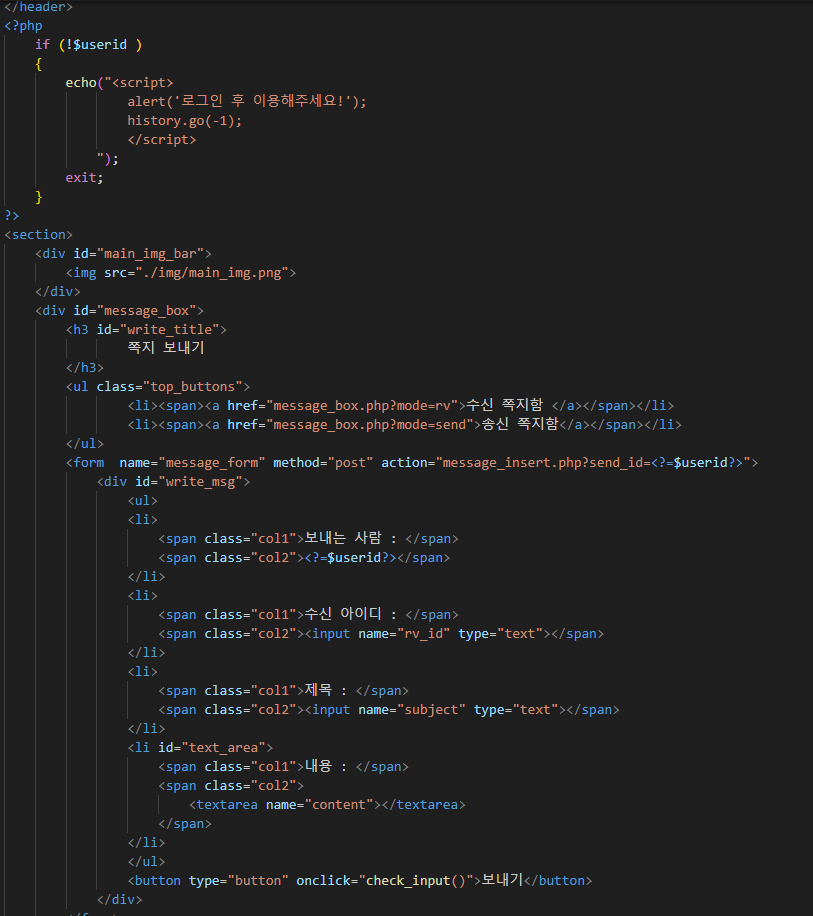Click the '제목 :' span line
Image resolution: width=813 pixels, height=916 pixels.
tap(283, 690)
